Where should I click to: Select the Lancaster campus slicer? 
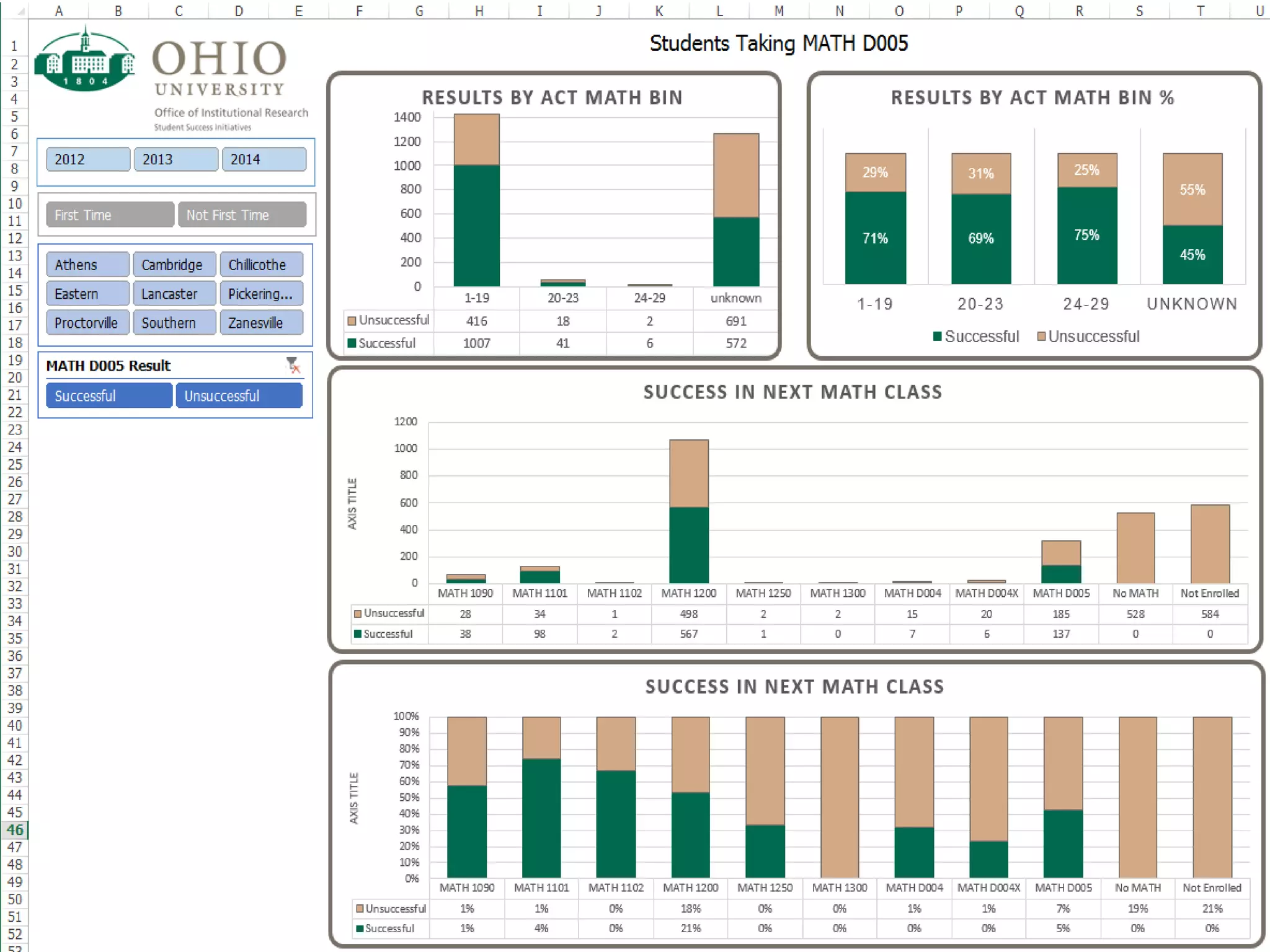pyautogui.click(x=174, y=294)
